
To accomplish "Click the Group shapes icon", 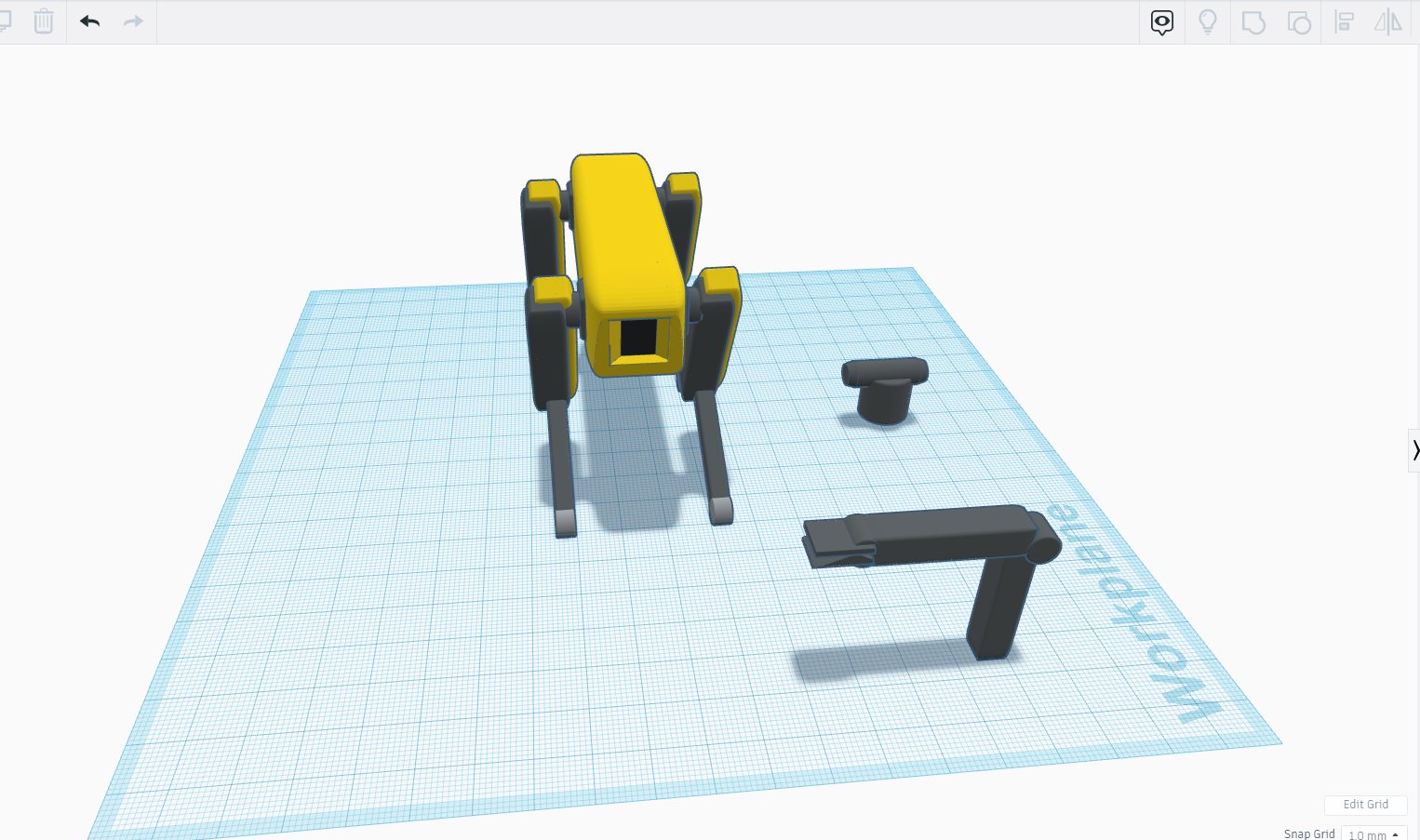I will click(1253, 22).
